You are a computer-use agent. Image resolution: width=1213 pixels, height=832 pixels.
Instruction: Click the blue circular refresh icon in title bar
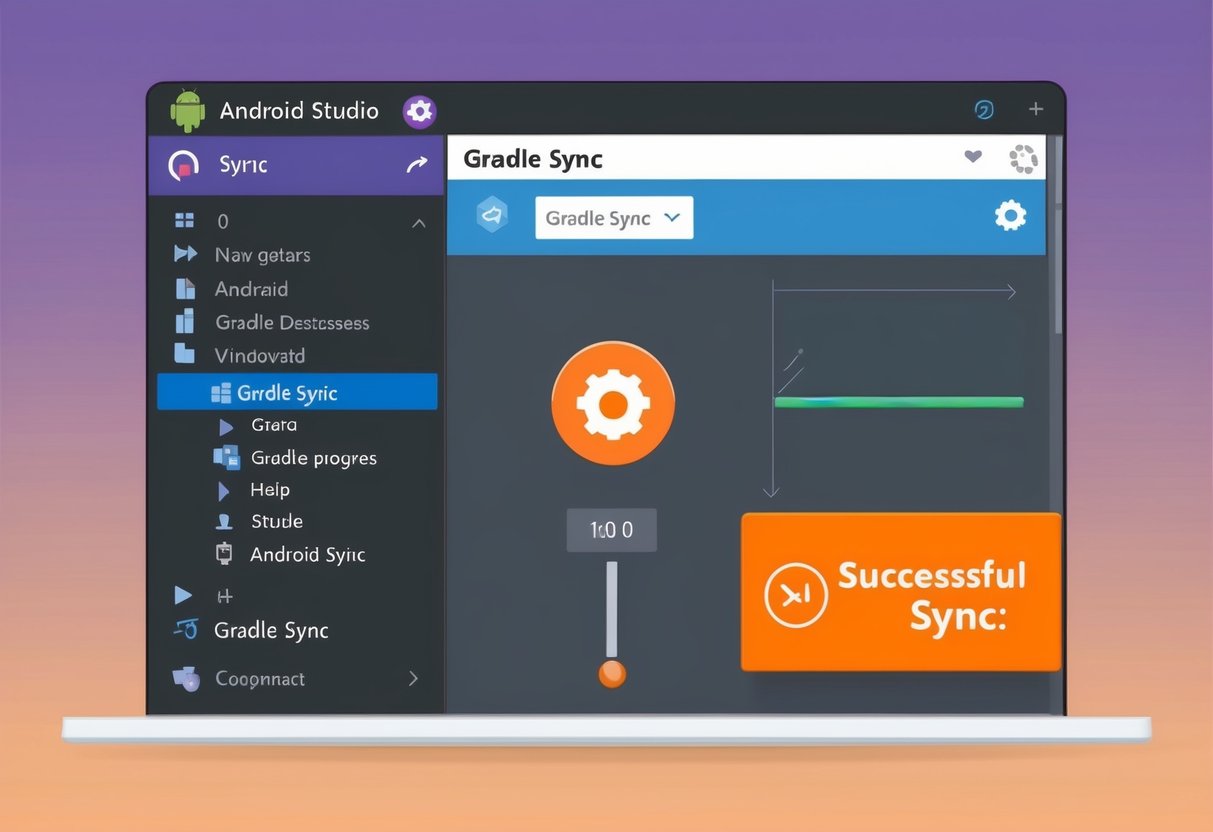pos(984,110)
